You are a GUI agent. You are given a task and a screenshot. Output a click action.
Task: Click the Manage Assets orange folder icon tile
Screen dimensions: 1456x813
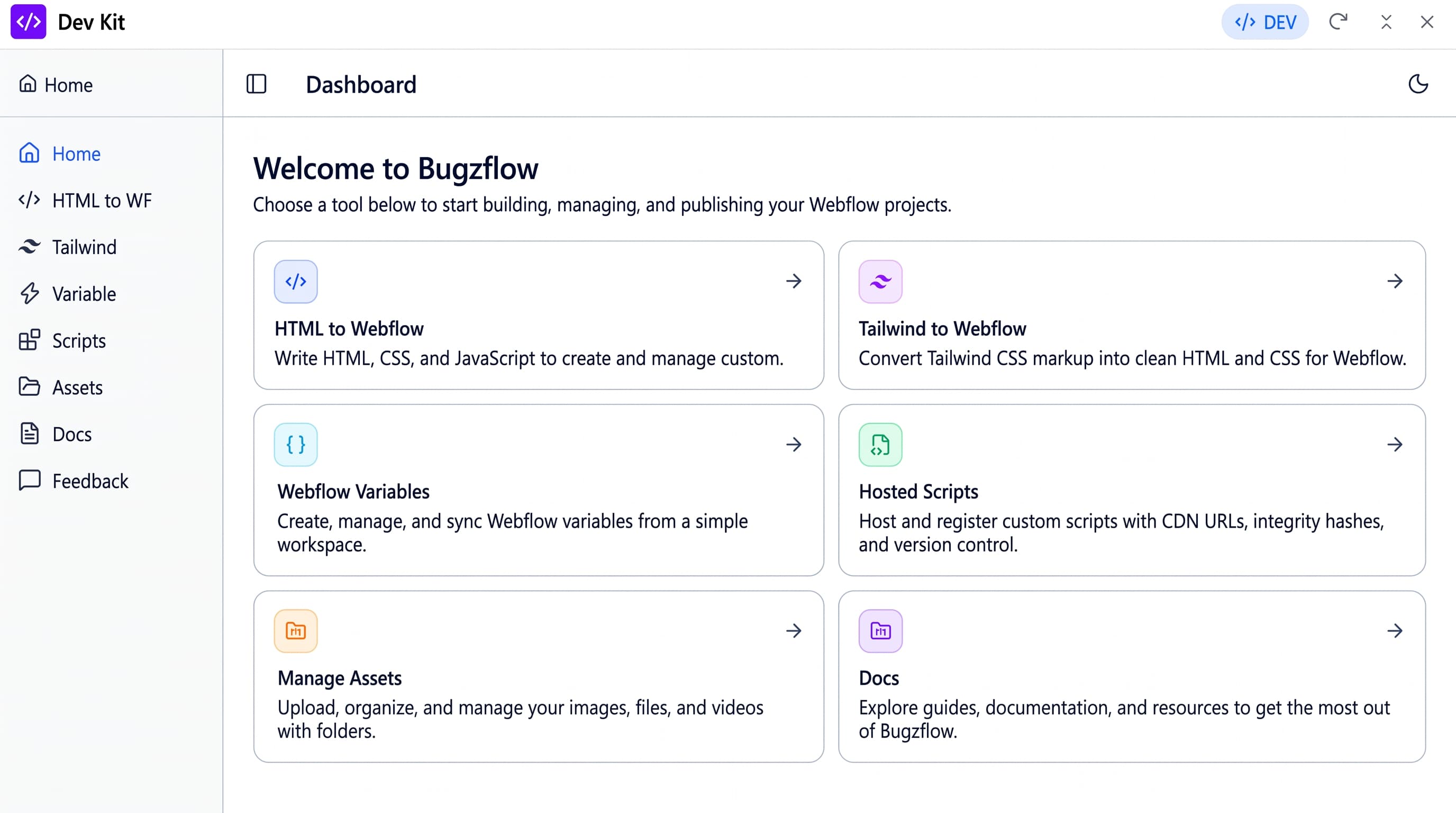[x=296, y=631]
